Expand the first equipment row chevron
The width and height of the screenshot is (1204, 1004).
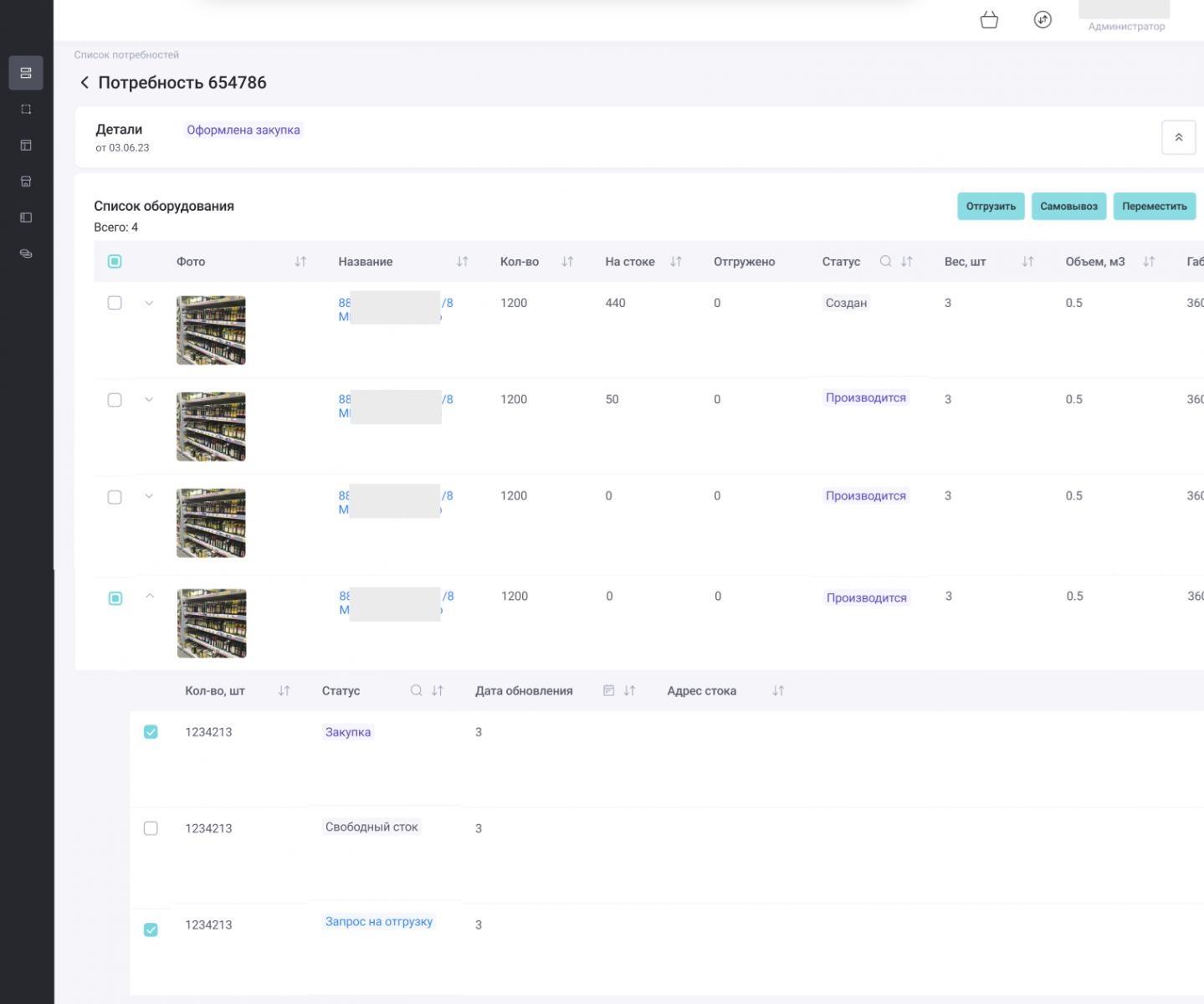(x=149, y=303)
